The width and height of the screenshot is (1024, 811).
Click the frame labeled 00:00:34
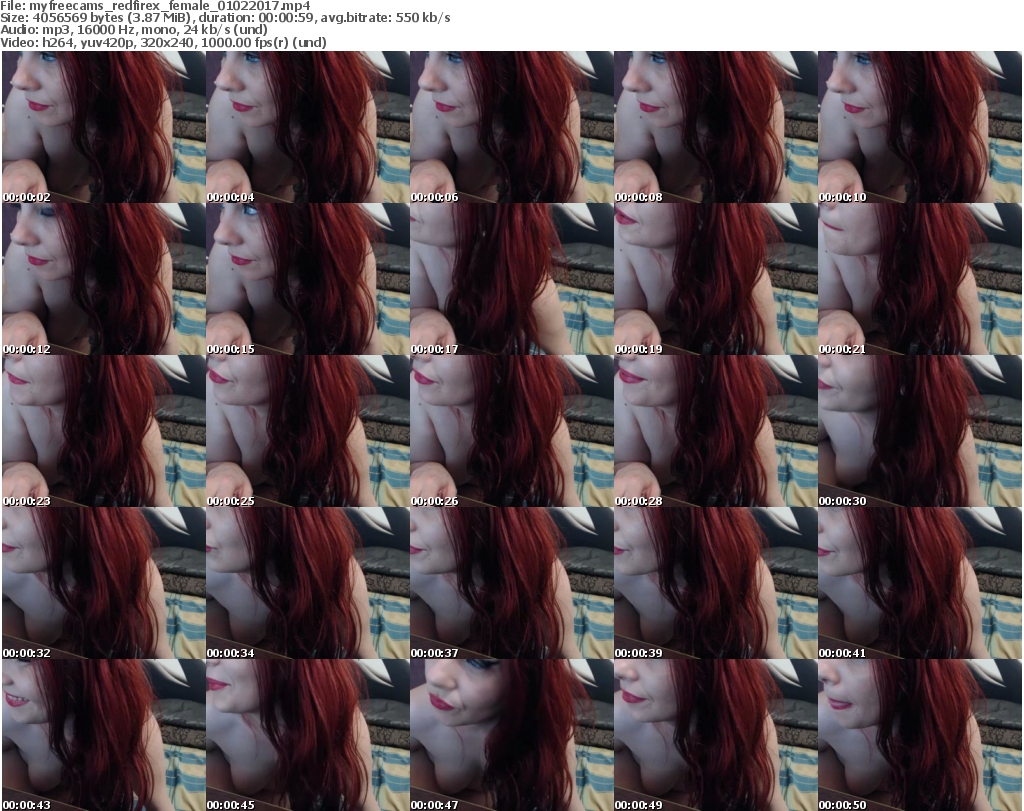[x=307, y=583]
